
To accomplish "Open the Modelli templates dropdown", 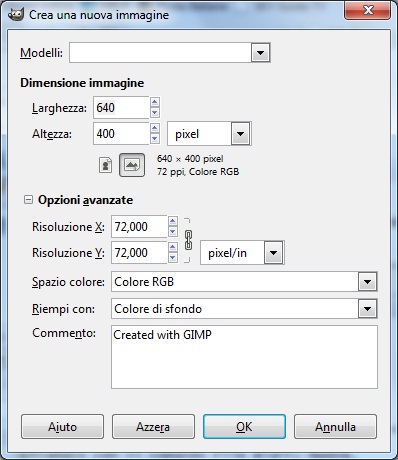I will pyautogui.click(x=260, y=53).
